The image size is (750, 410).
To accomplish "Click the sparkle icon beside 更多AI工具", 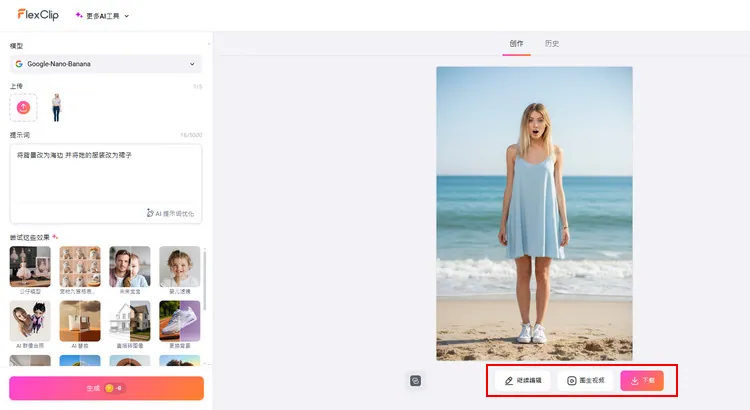I will [79, 16].
